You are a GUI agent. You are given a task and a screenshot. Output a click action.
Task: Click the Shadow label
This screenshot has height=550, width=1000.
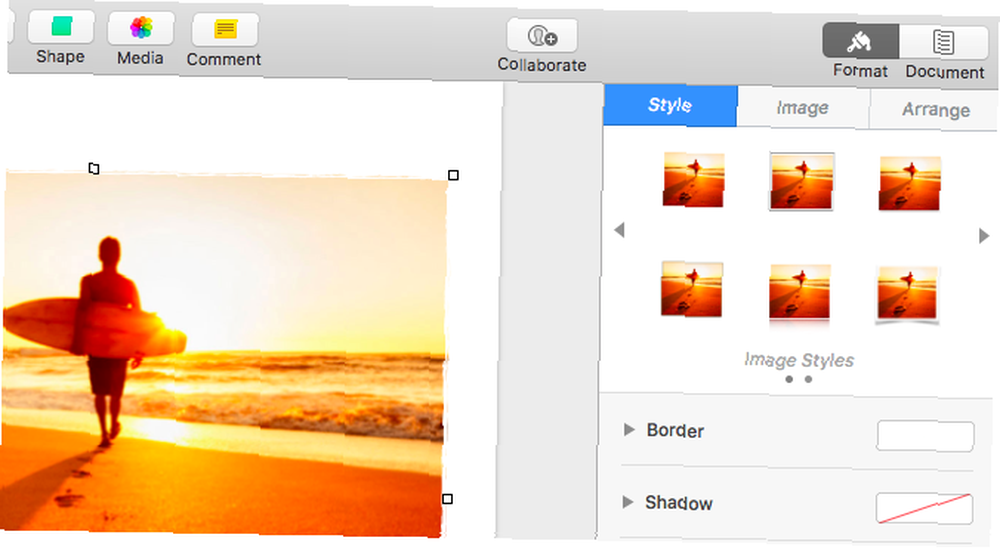(679, 503)
